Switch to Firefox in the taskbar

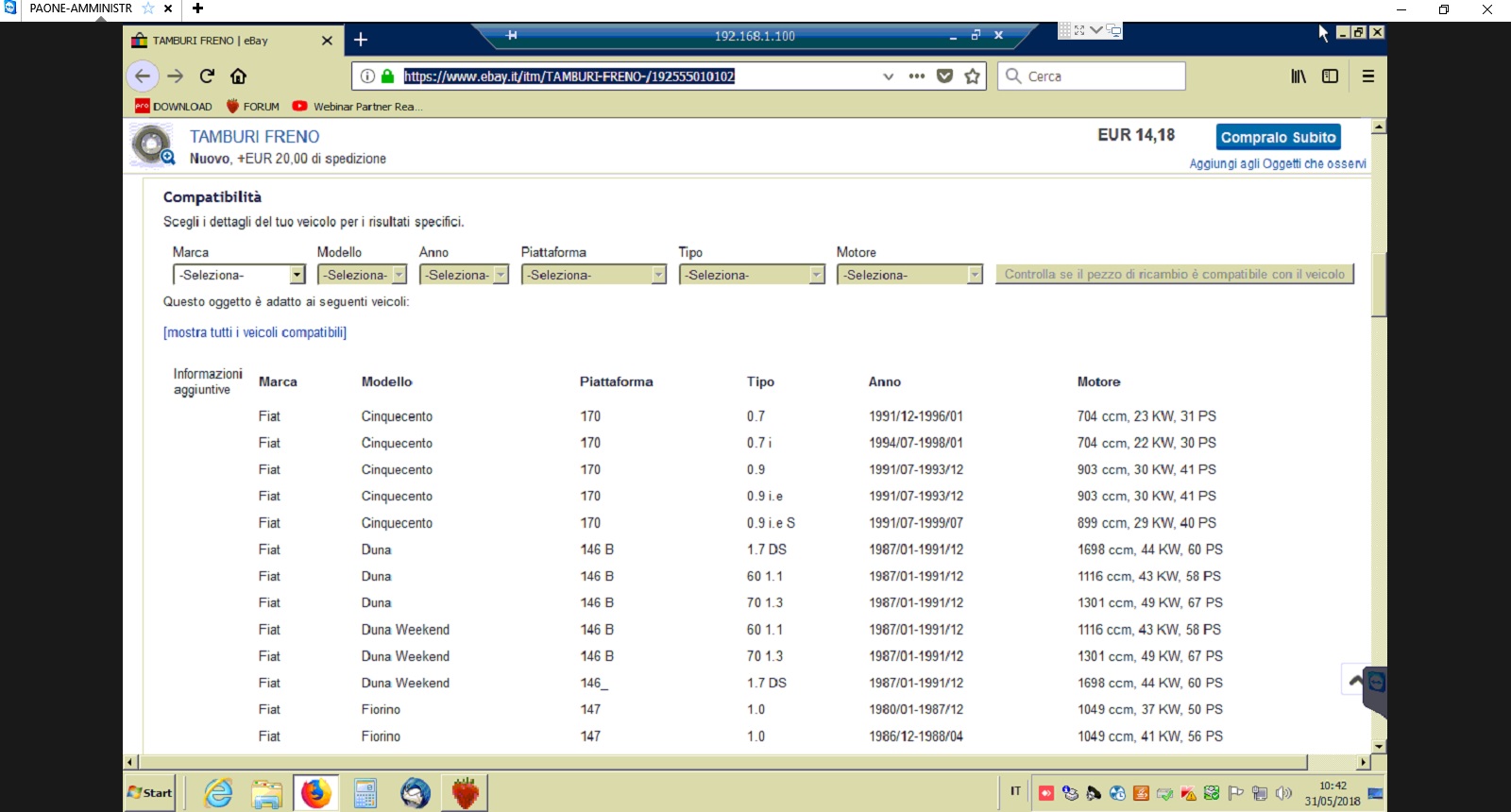316,793
